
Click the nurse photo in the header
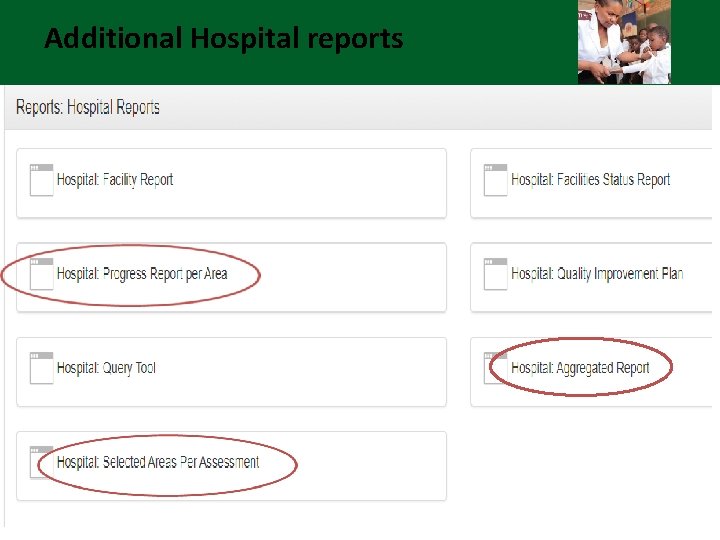pos(624,42)
